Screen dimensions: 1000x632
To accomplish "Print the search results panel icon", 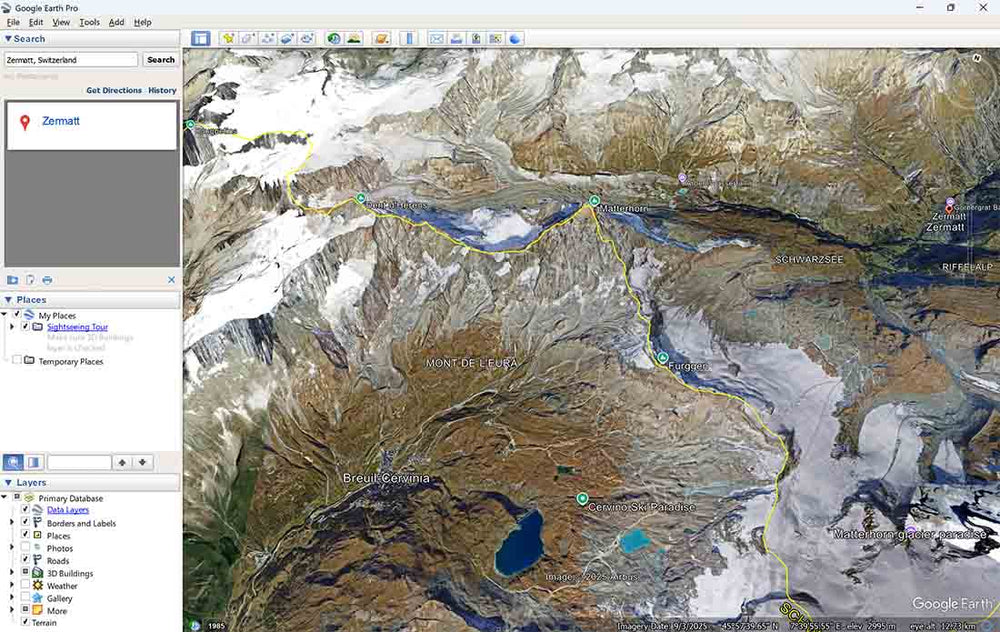I will pyautogui.click(x=47, y=279).
